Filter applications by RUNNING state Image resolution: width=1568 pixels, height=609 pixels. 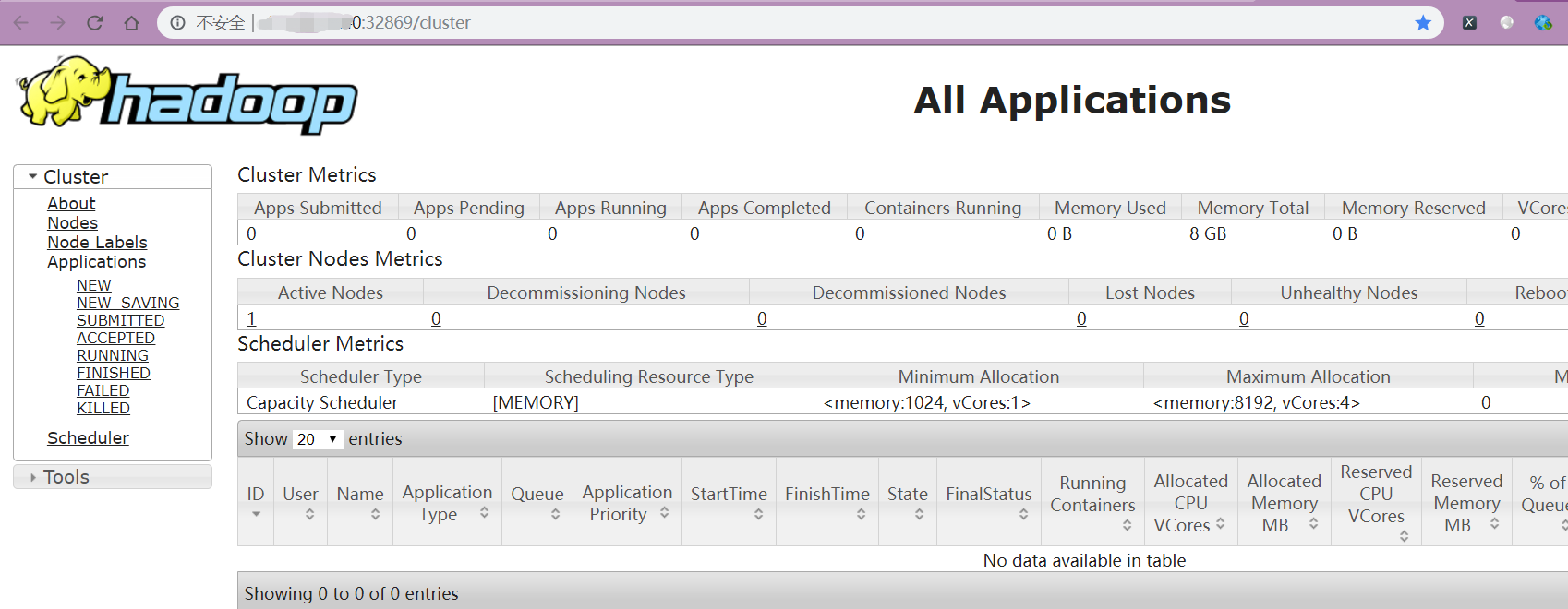[112, 355]
